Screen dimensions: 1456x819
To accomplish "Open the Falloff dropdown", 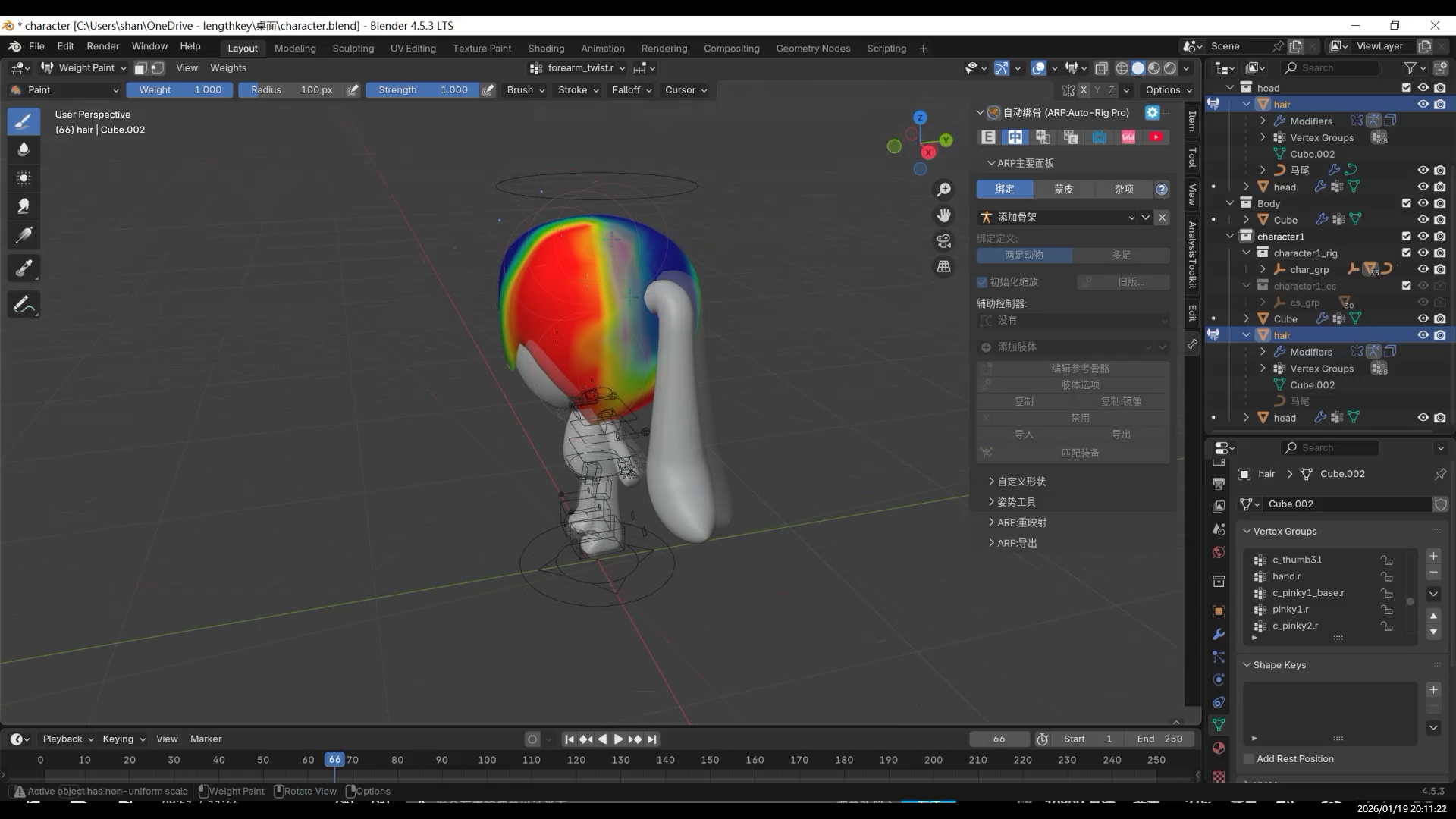I will tap(632, 90).
